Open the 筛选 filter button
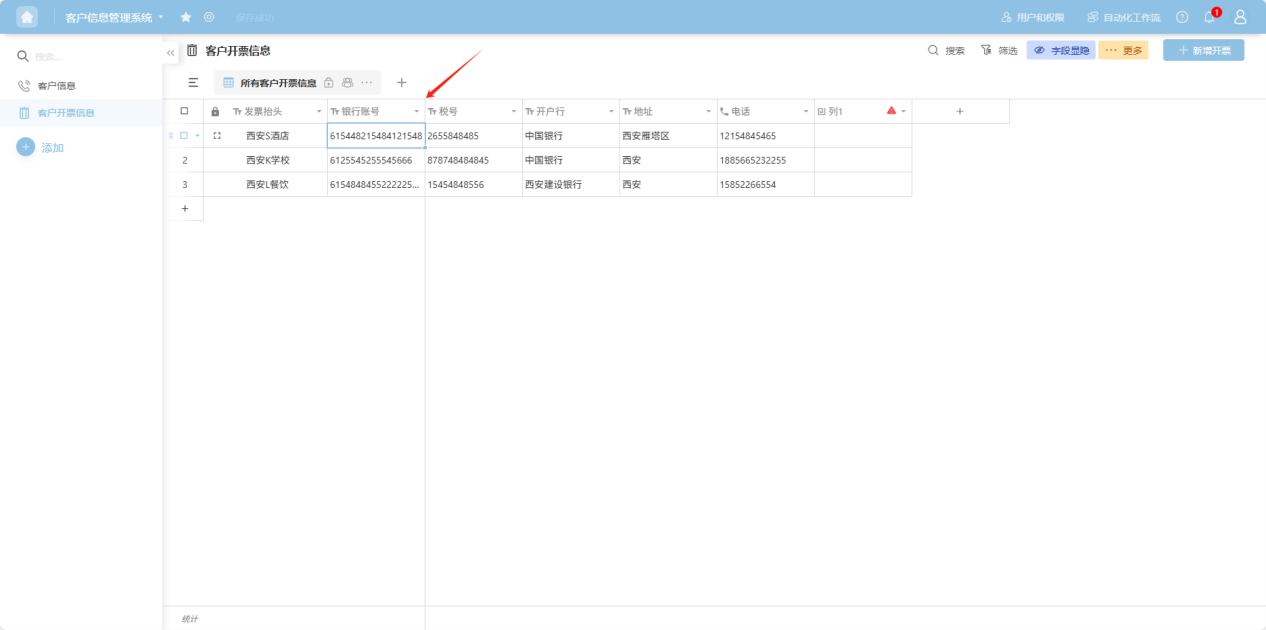Screen dimensions: 1266x630 click(999, 50)
